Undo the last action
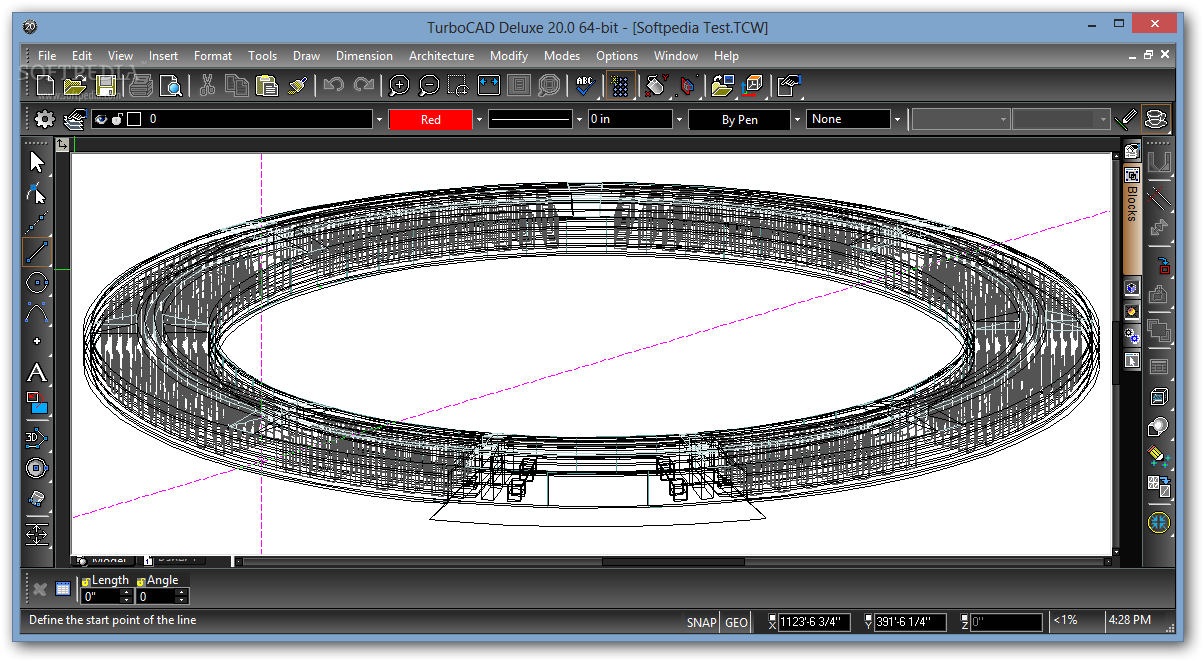The image size is (1204, 662). coord(334,86)
